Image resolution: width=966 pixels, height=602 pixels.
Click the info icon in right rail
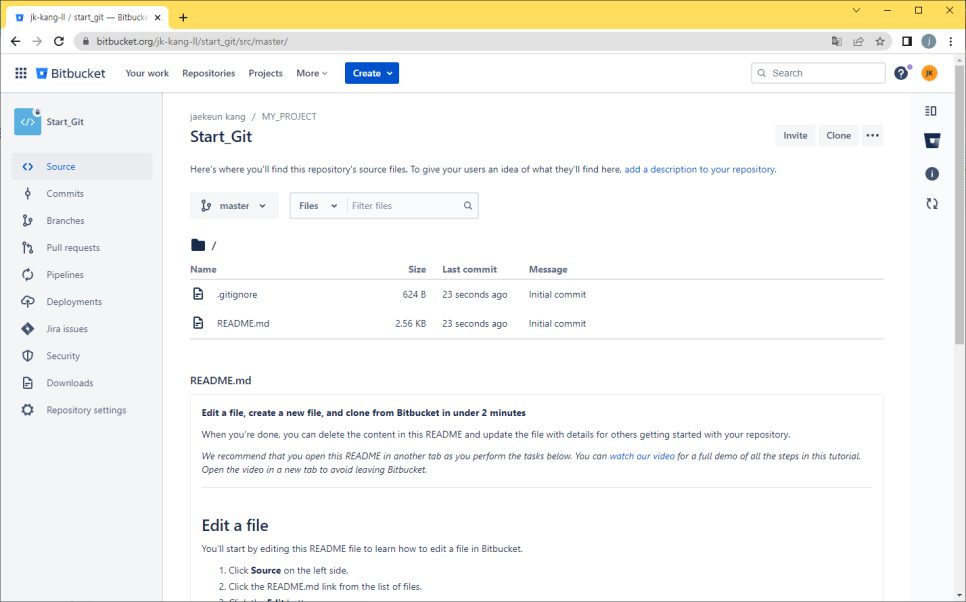[932, 174]
